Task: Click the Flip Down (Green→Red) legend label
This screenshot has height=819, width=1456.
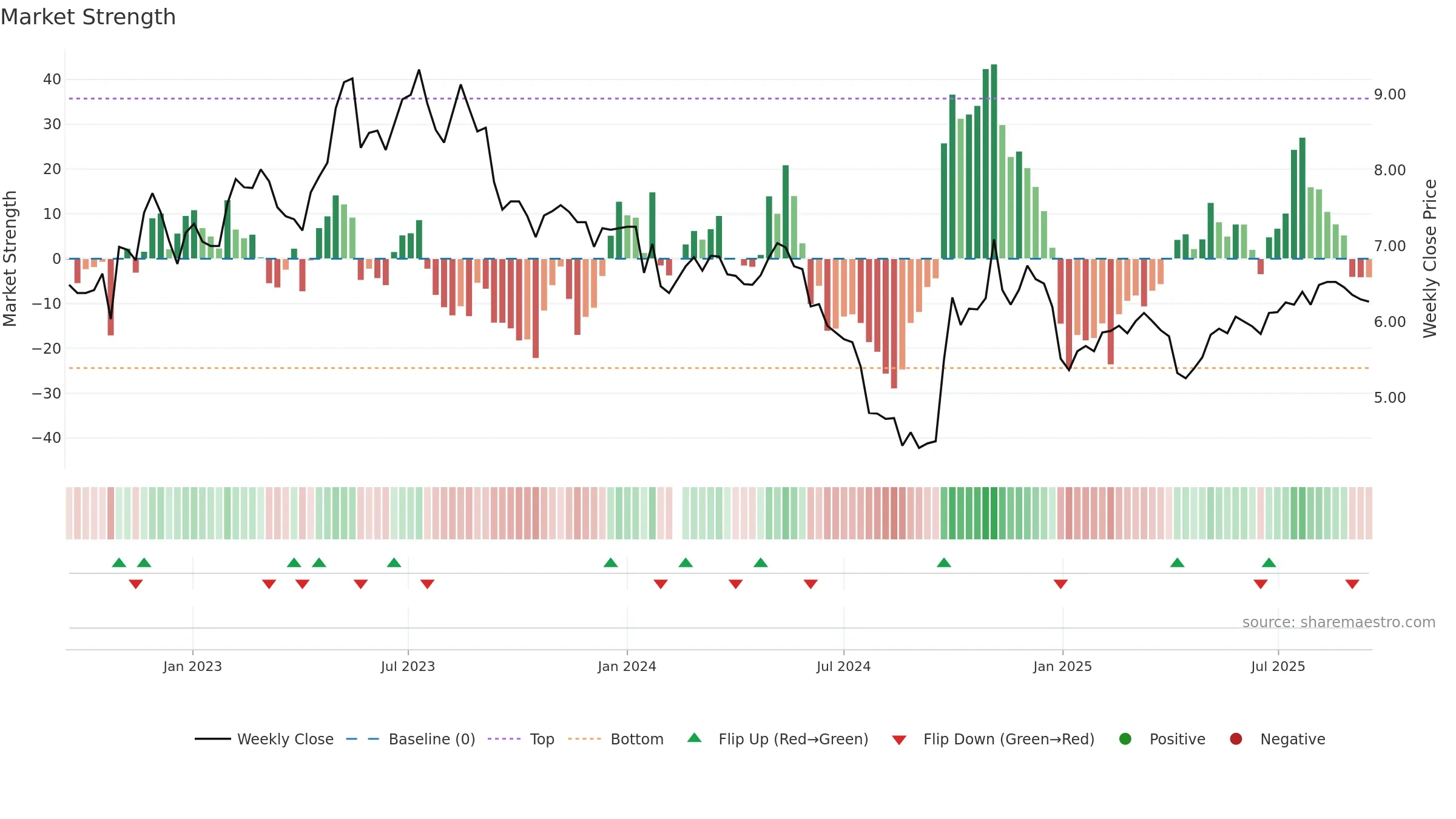Action: click(1009, 739)
